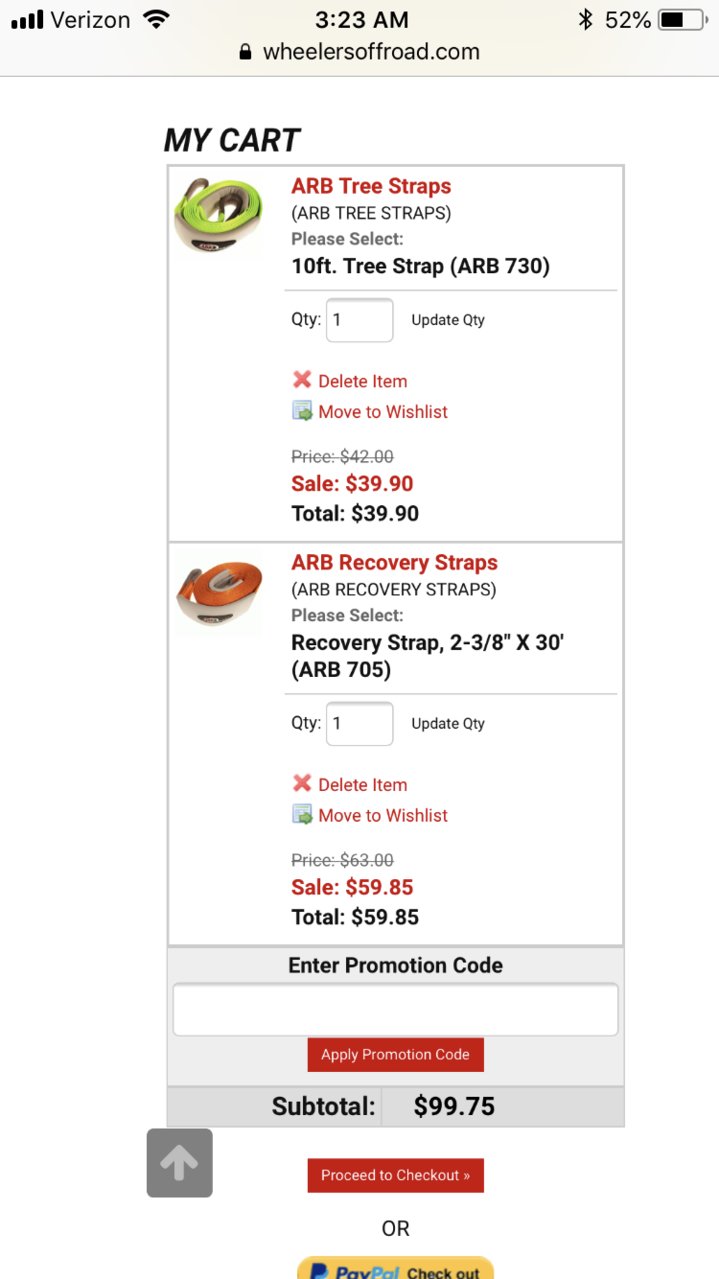Tap the scroll-to-top arrow icon
Screen dimensions: 719x1279
(180, 1163)
